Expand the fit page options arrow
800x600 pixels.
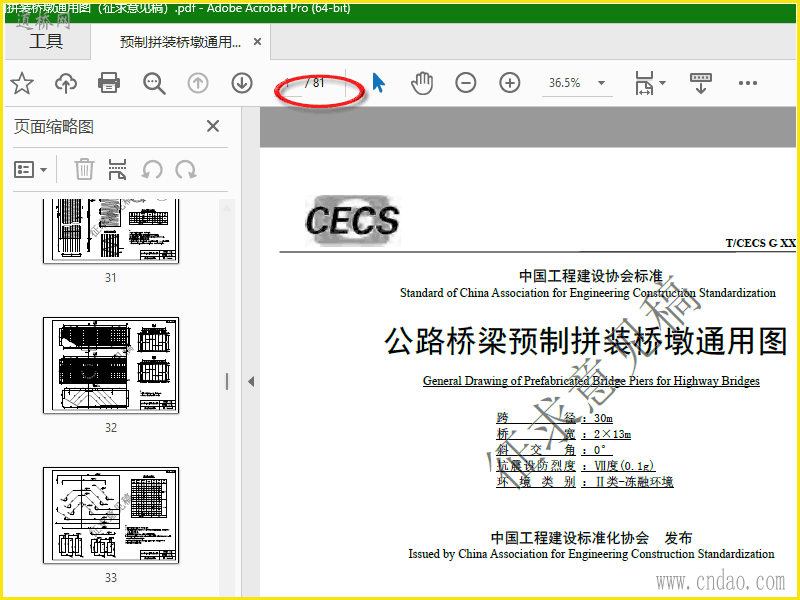click(663, 83)
